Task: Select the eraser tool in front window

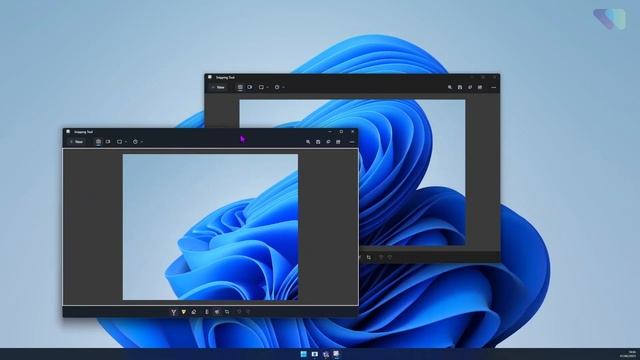Action: (194, 312)
